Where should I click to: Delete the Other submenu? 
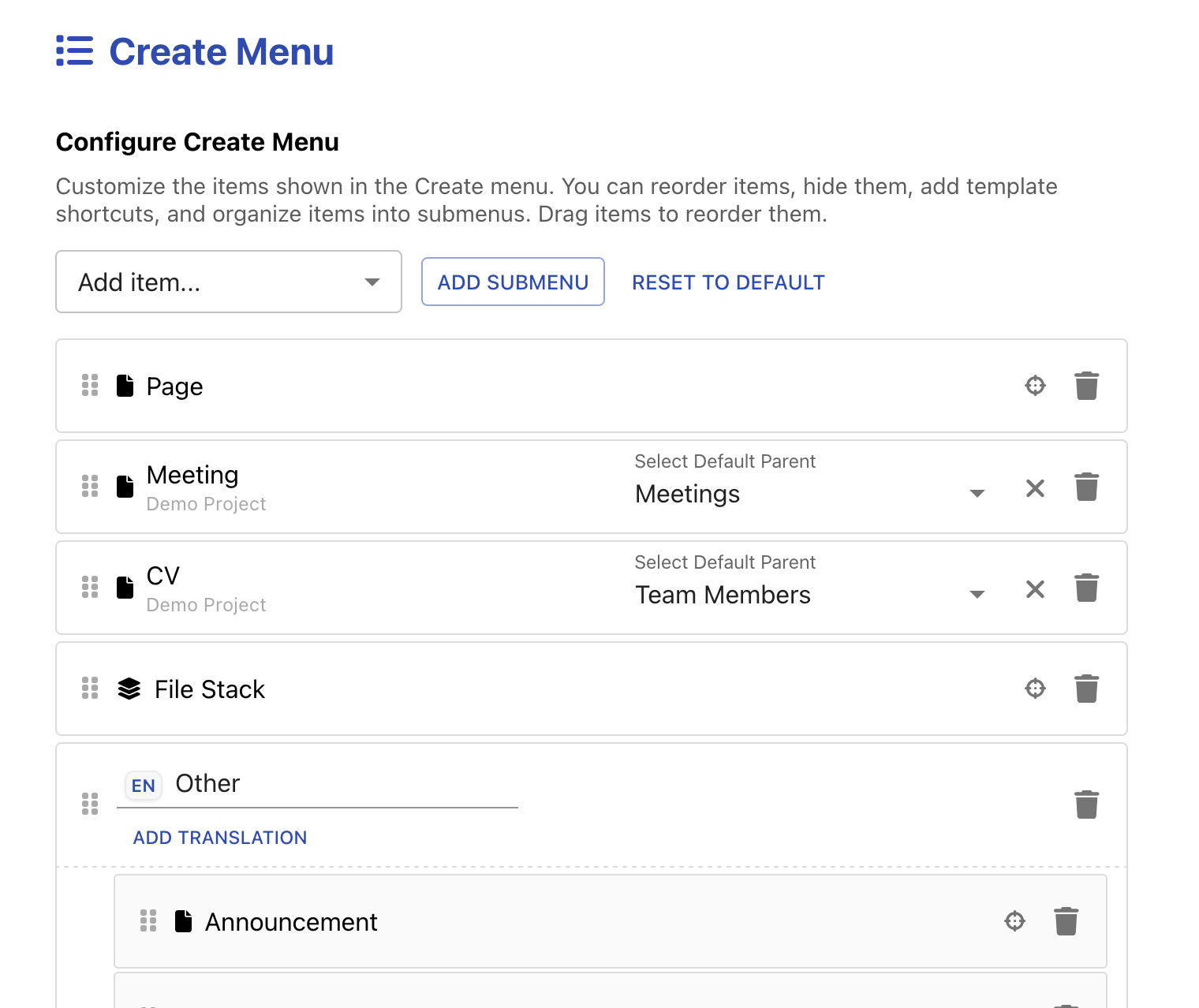[x=1086, y=805]
